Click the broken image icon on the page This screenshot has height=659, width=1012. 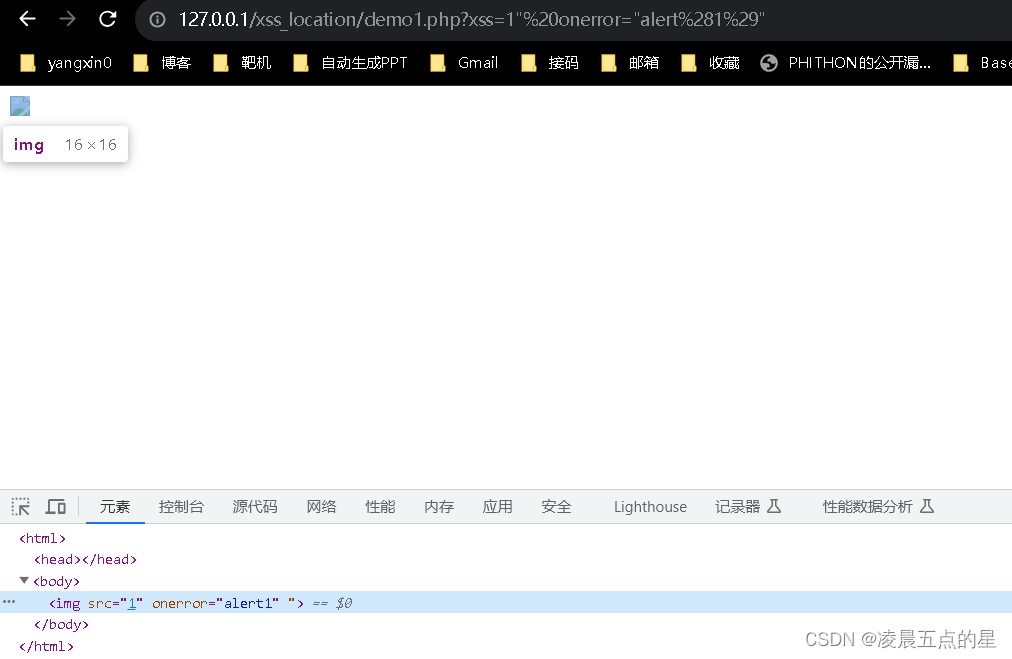pos(19,105)
